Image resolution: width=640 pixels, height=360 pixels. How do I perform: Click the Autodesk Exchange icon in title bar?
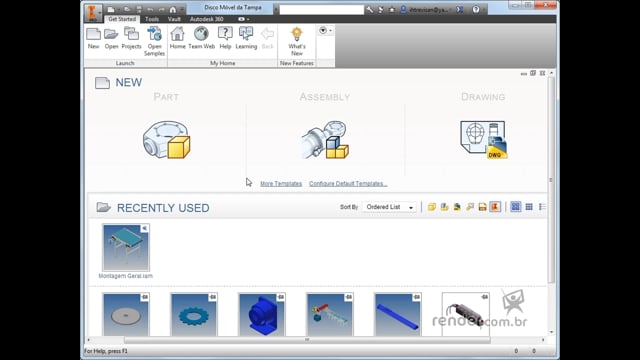click(460, 9)
